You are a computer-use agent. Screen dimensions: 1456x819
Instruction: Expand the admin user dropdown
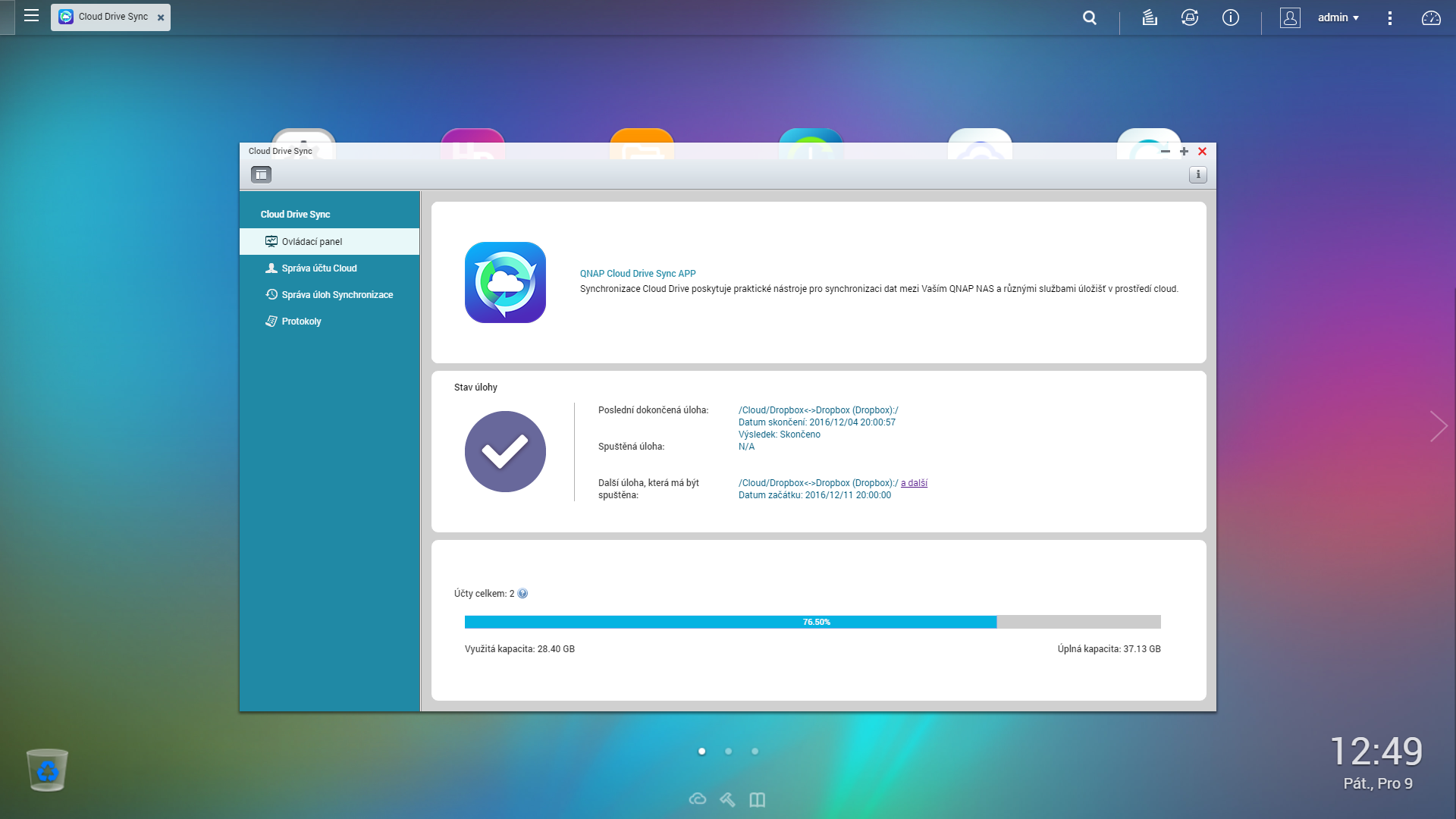(1338, 17)
